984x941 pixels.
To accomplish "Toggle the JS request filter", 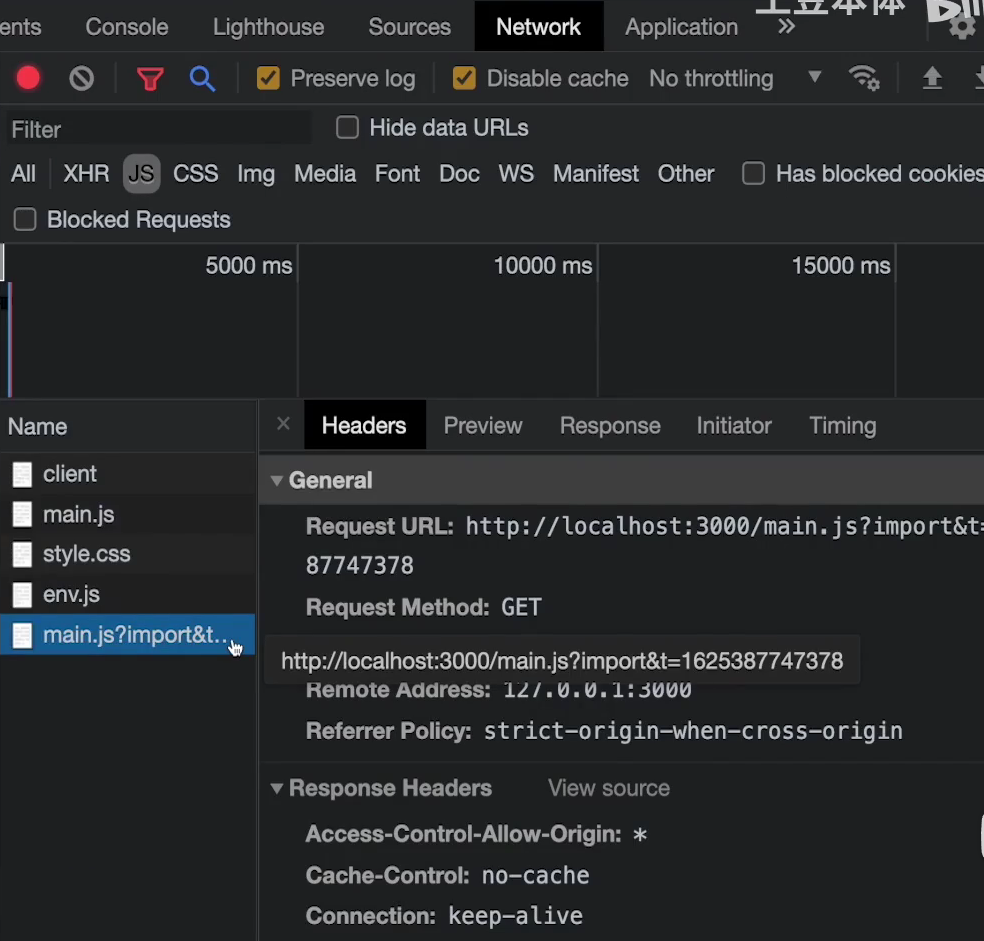I will point(141,173).
